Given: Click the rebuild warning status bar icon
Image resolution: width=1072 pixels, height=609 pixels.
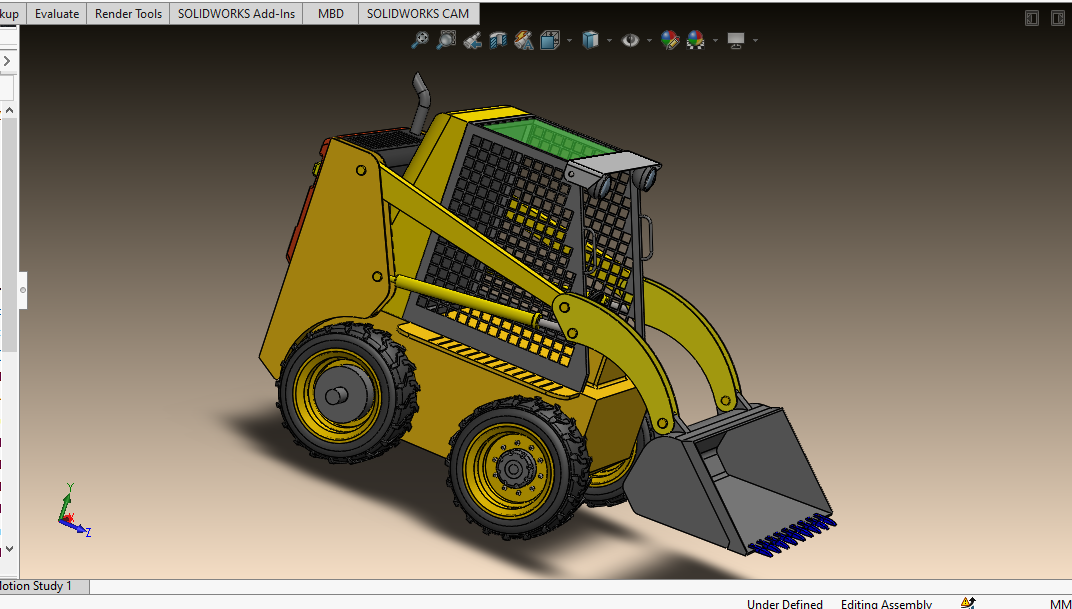Looking at the screenshot, I should pos(967,603).
